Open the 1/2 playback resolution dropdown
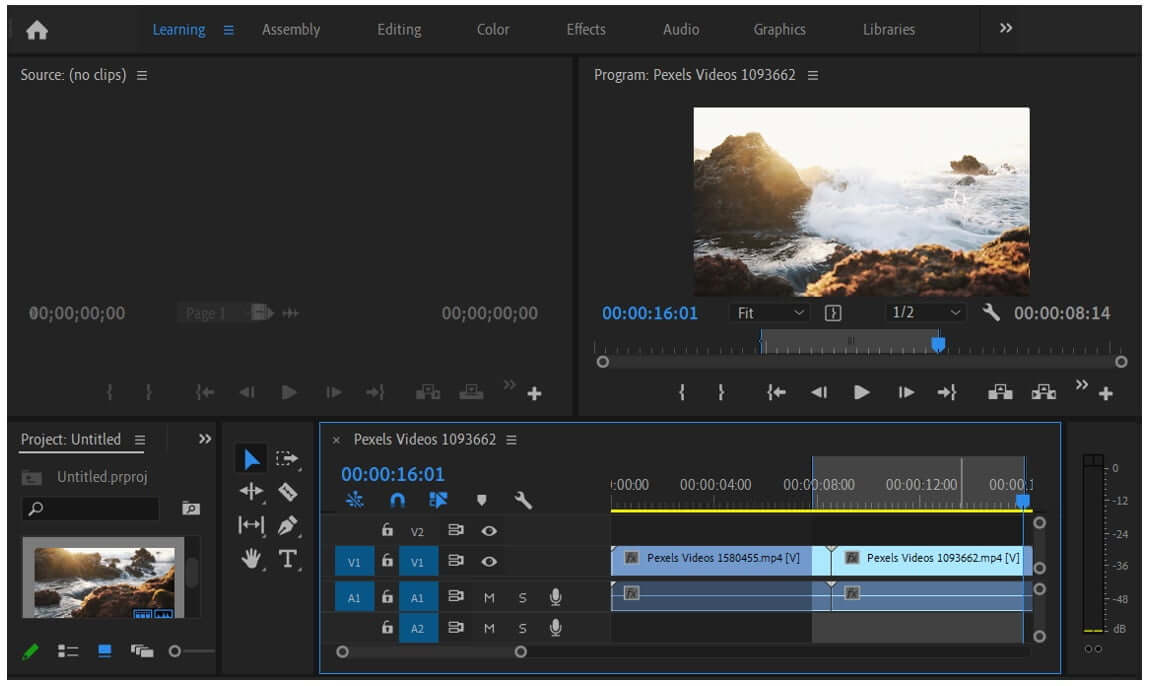The height and width of the screenshot is (686, 1149). pos(926,313)
